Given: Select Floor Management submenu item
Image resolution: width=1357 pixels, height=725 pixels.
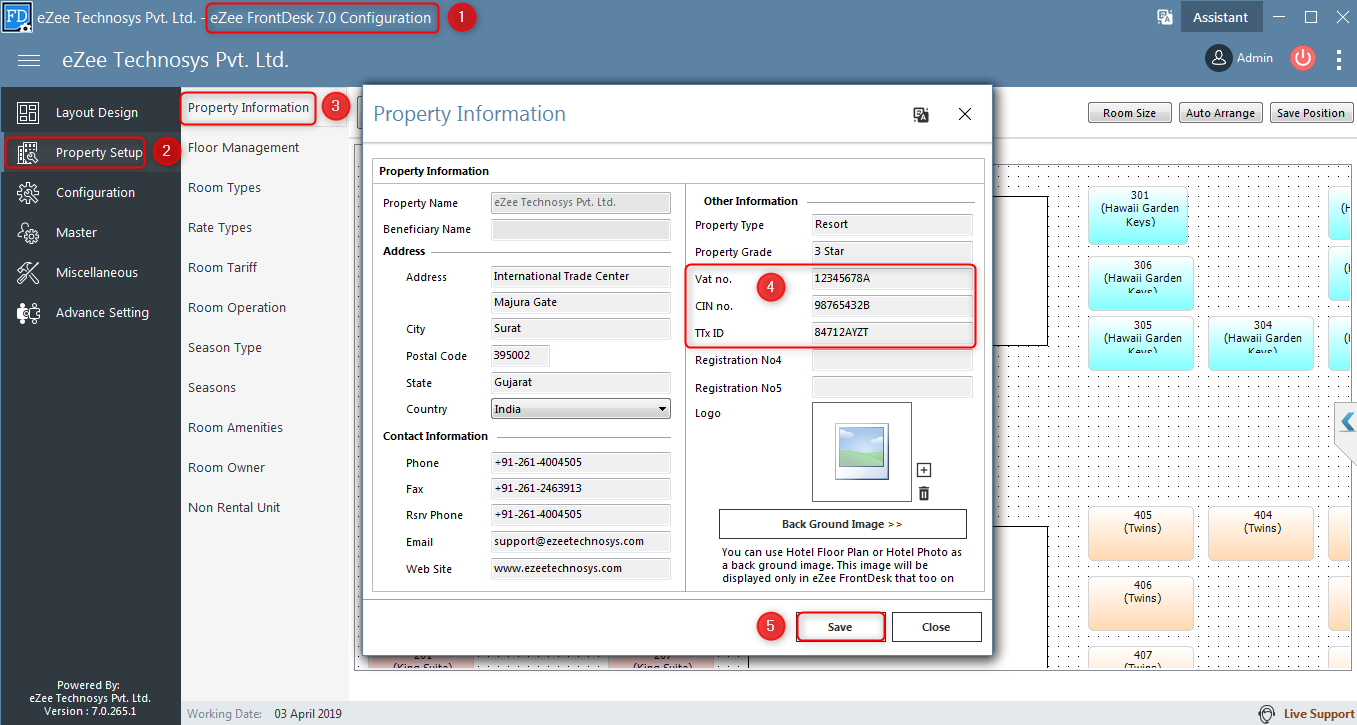Looking at the screenshot, I should coord(243,148).
